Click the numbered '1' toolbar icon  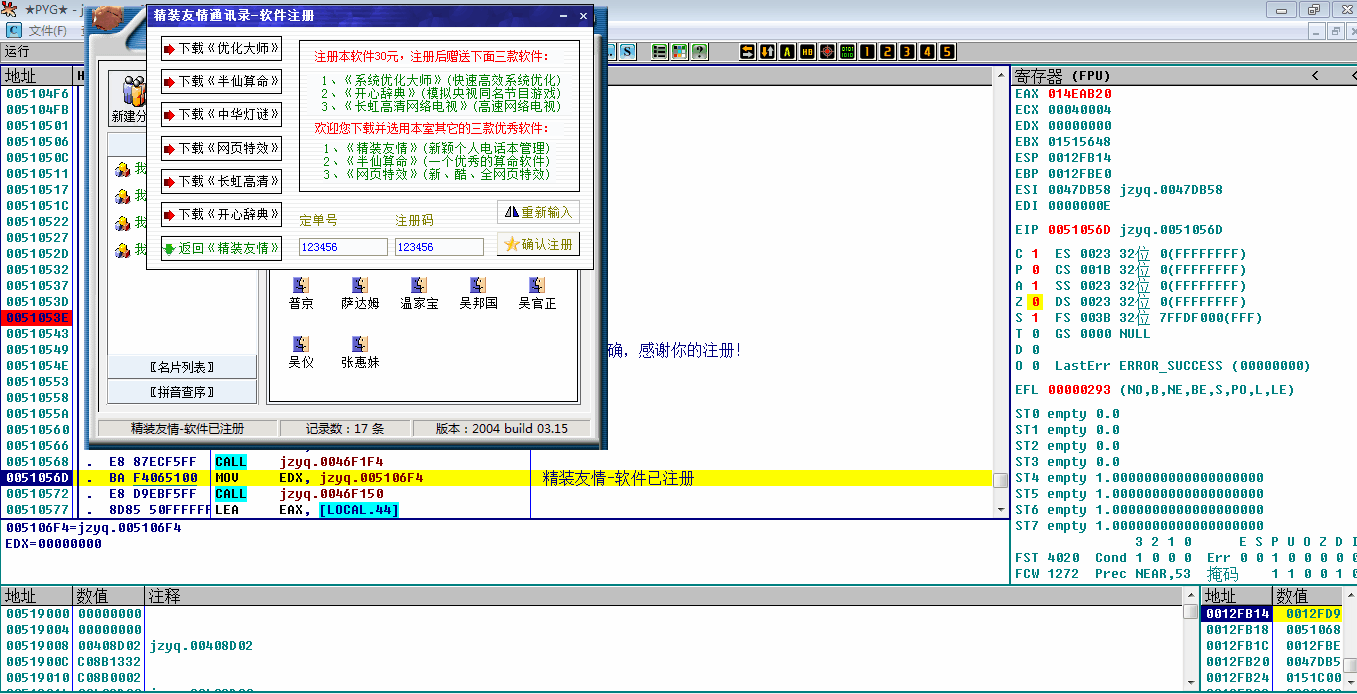click(867, 51)
